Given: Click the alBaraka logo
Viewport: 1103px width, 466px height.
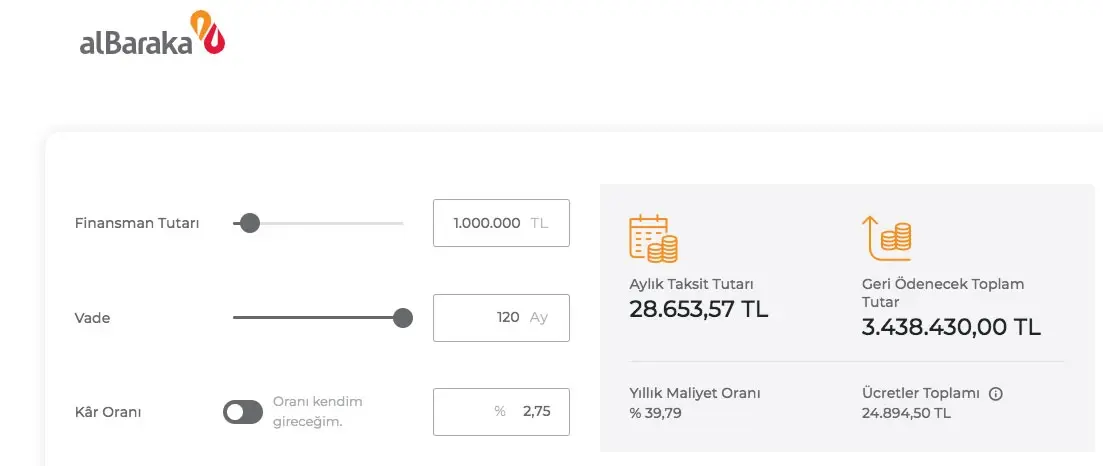Looking at the screenshot, I should 152,36.
